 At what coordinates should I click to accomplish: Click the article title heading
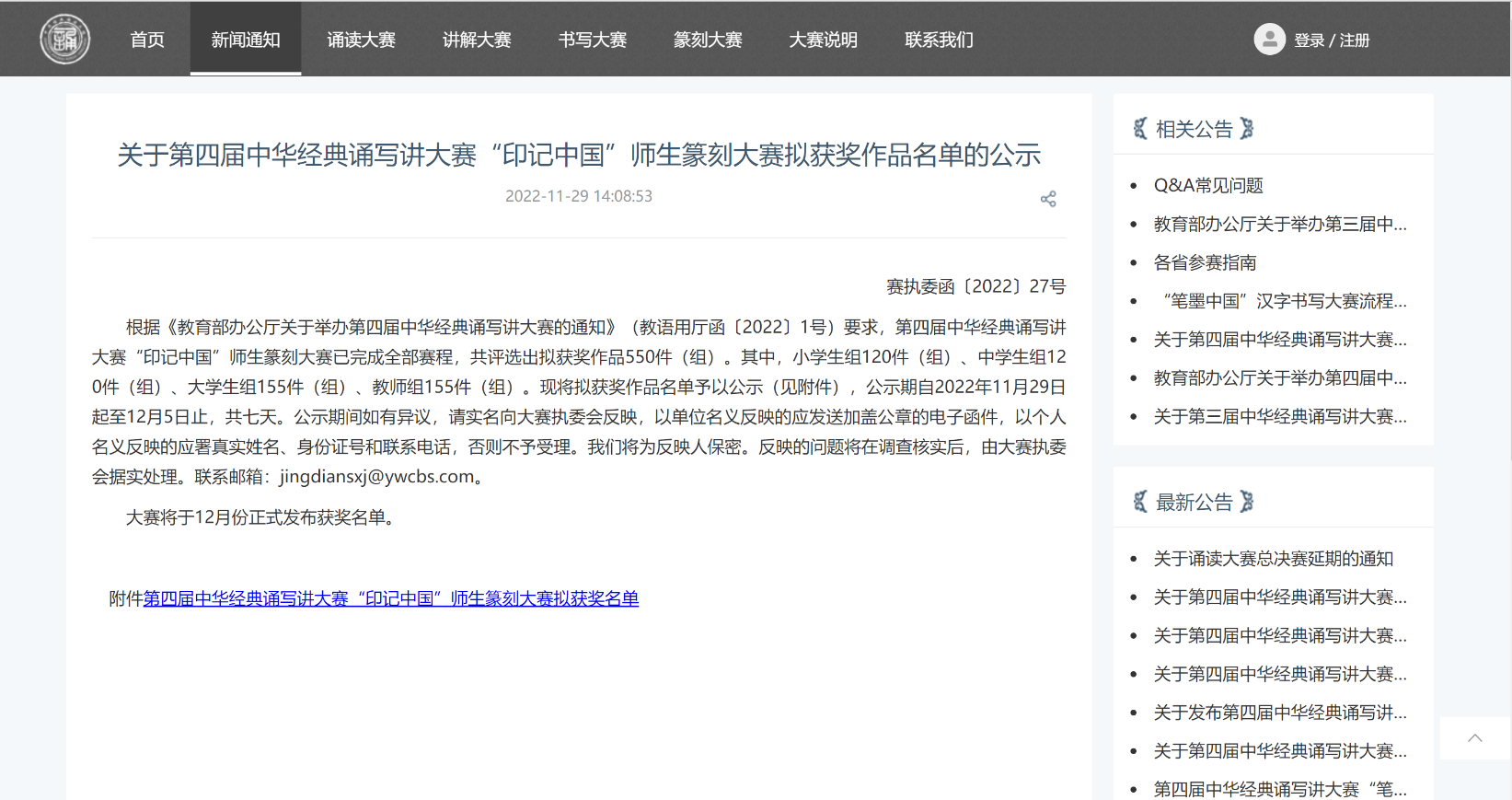pos(579,155)
